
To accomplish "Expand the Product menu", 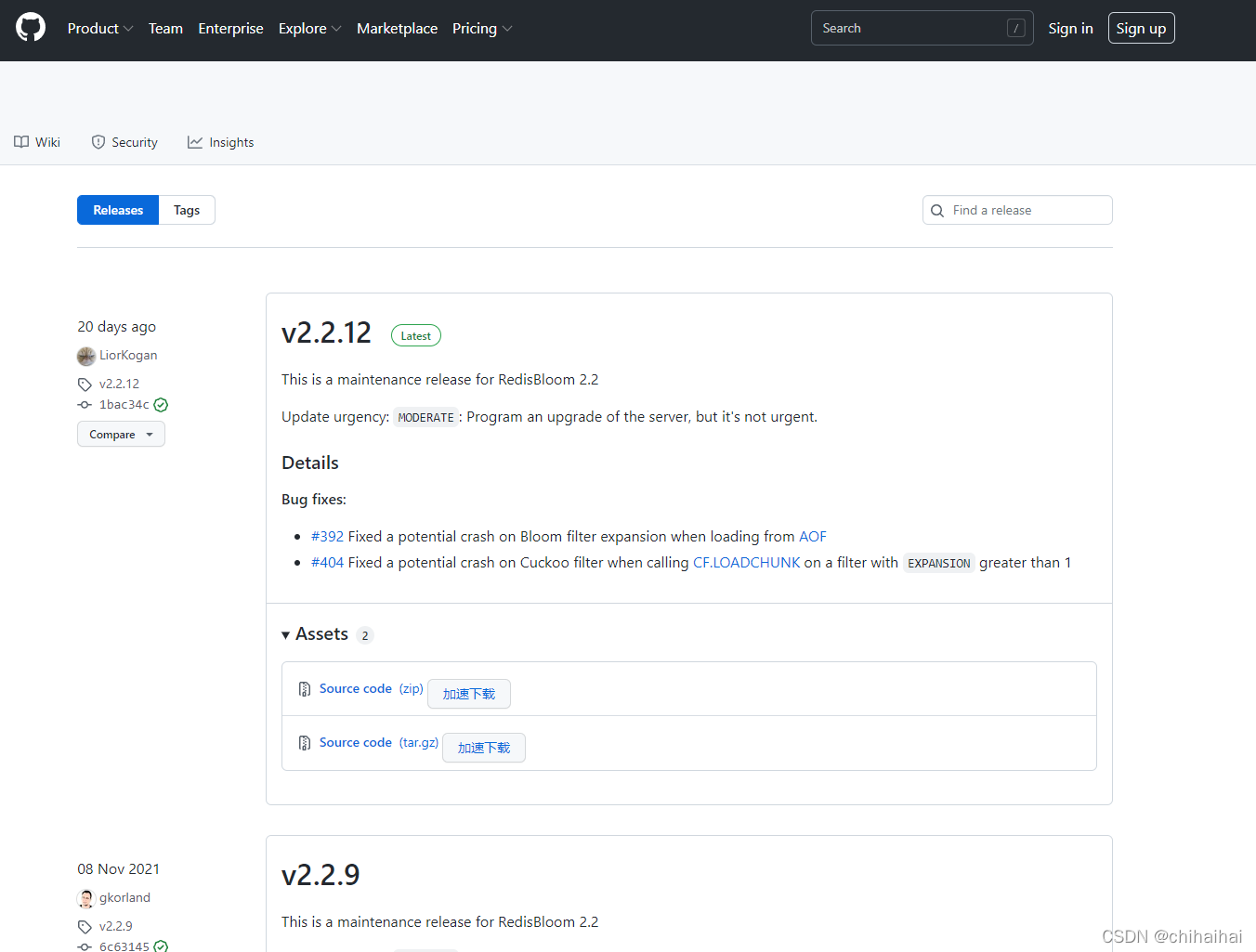I will (100, 29).
